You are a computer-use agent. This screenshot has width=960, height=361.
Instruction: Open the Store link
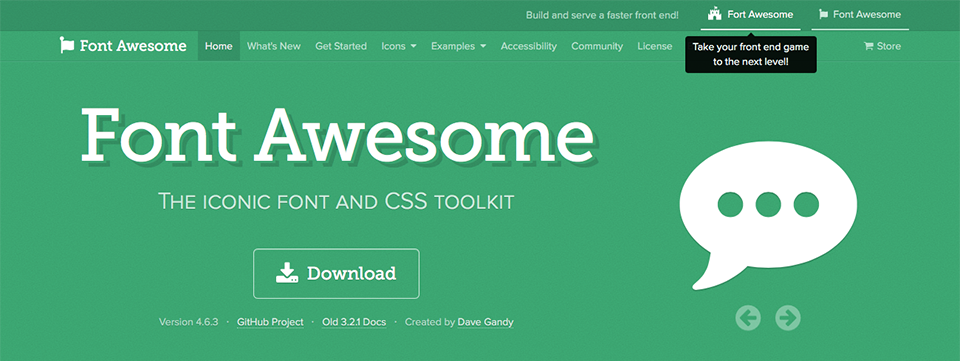click(882, 46)
